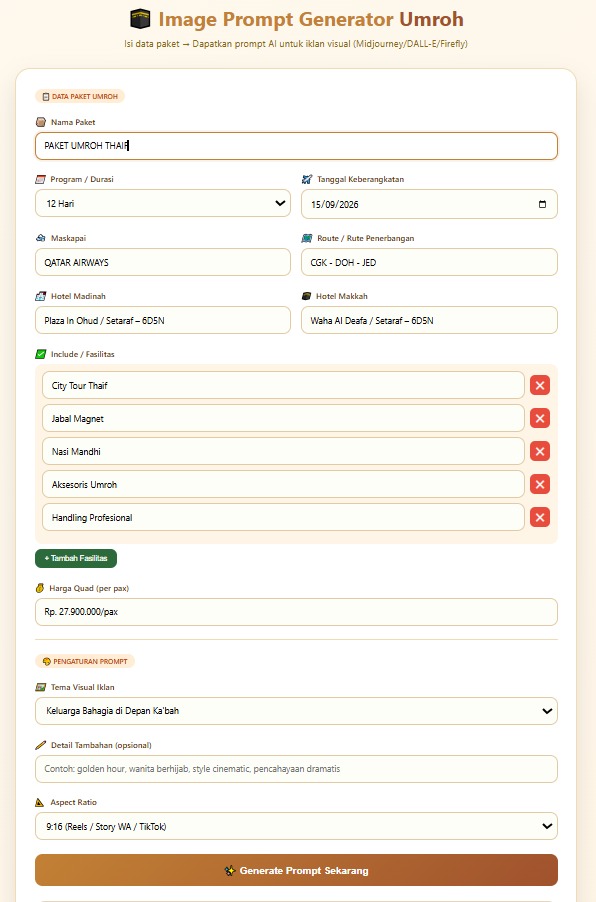Open the date picker calendar icon
The image size is (596, 902).
542,204
